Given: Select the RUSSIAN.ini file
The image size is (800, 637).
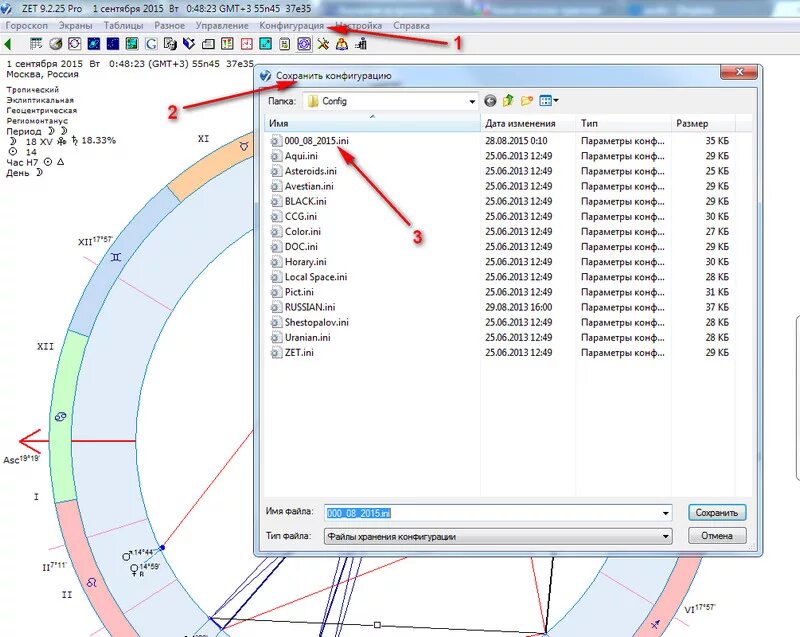Looking at the screenshot, I should 310,307.
